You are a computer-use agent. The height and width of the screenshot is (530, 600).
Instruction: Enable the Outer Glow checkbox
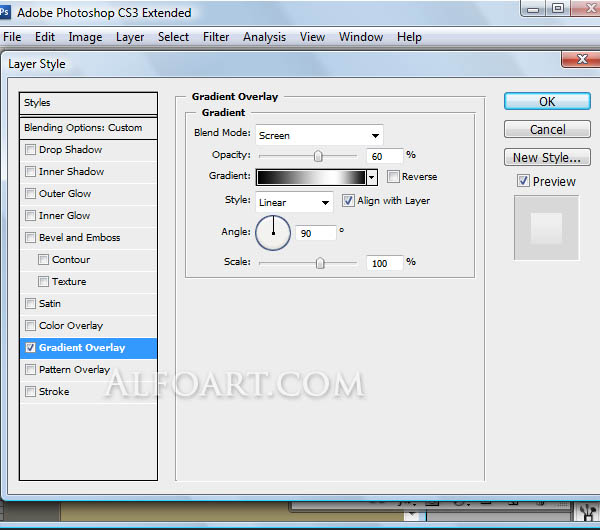pos(31,193)
